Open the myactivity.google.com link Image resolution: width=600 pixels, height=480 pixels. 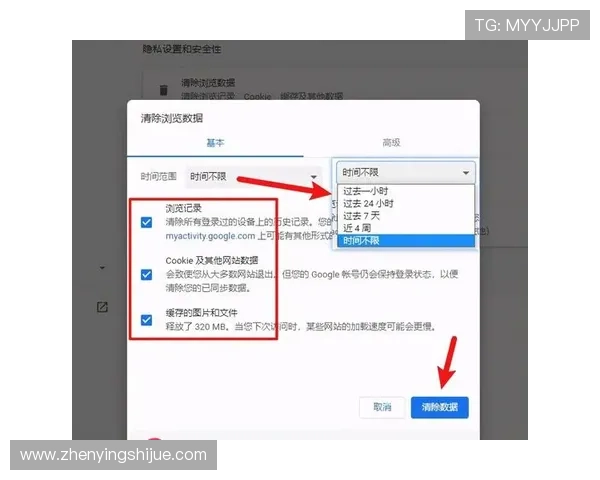(210, 236)
